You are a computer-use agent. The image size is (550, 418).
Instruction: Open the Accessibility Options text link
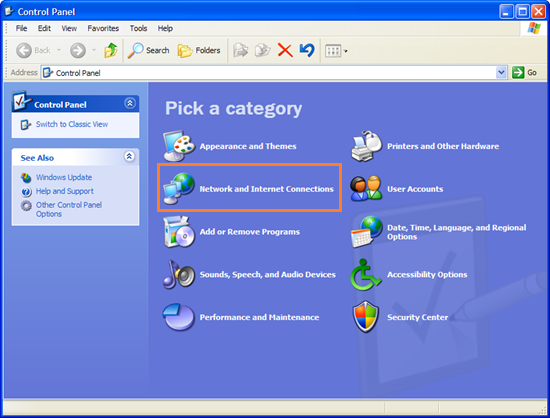coord(427,275)
